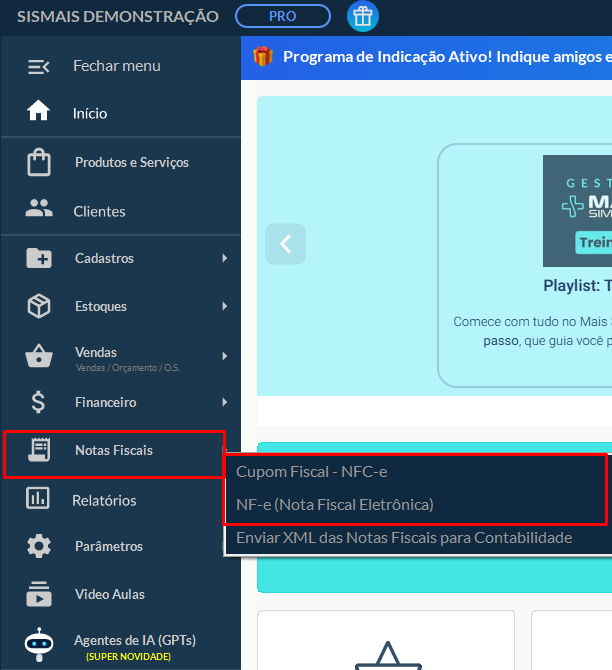The height and width of the screenshot is (670, 612).
Task: Expand the Estoques submenu arrow
Action: pyautogui.click(x=224, y=306)
